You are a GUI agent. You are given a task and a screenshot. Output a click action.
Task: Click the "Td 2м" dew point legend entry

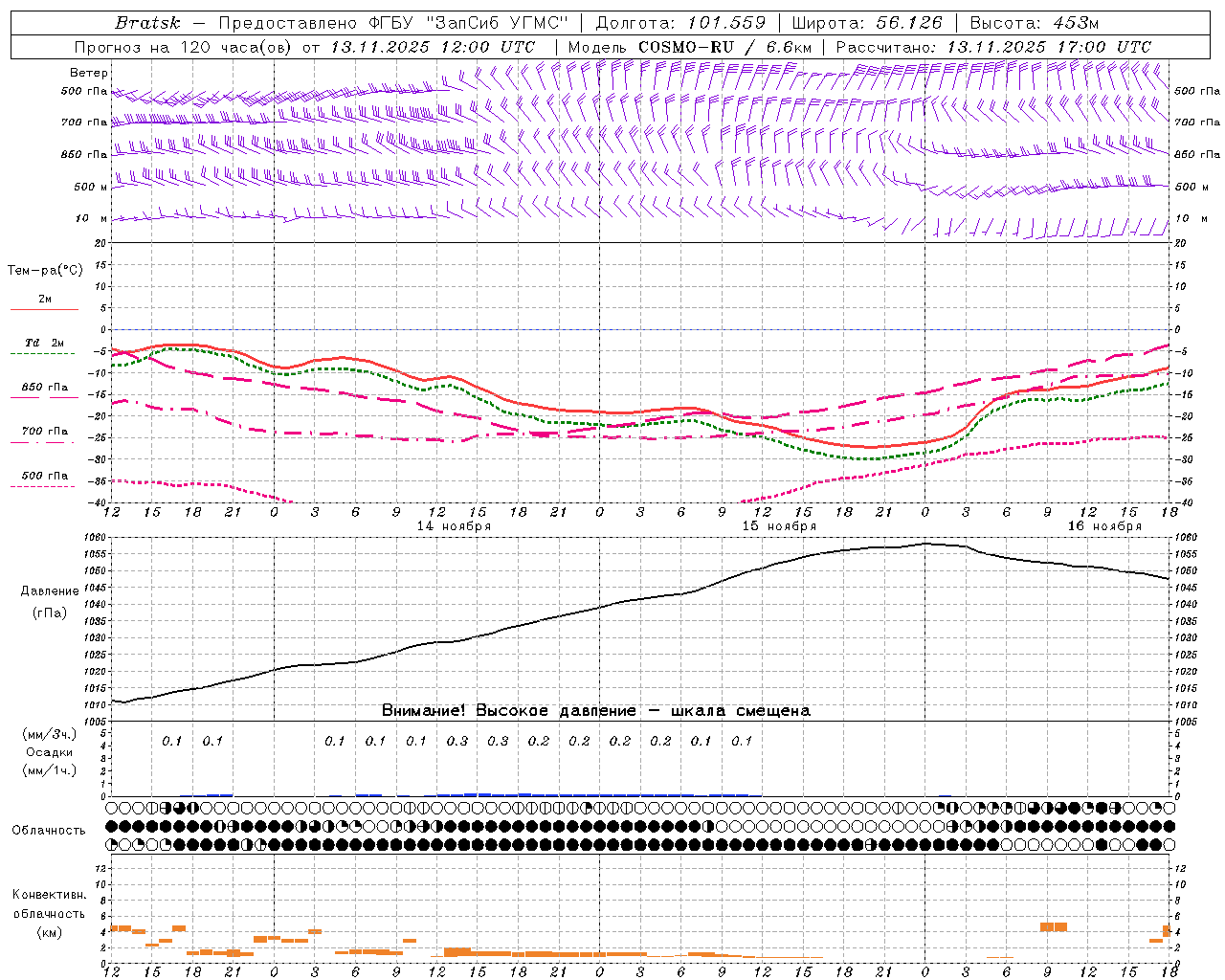pos(44,343)
